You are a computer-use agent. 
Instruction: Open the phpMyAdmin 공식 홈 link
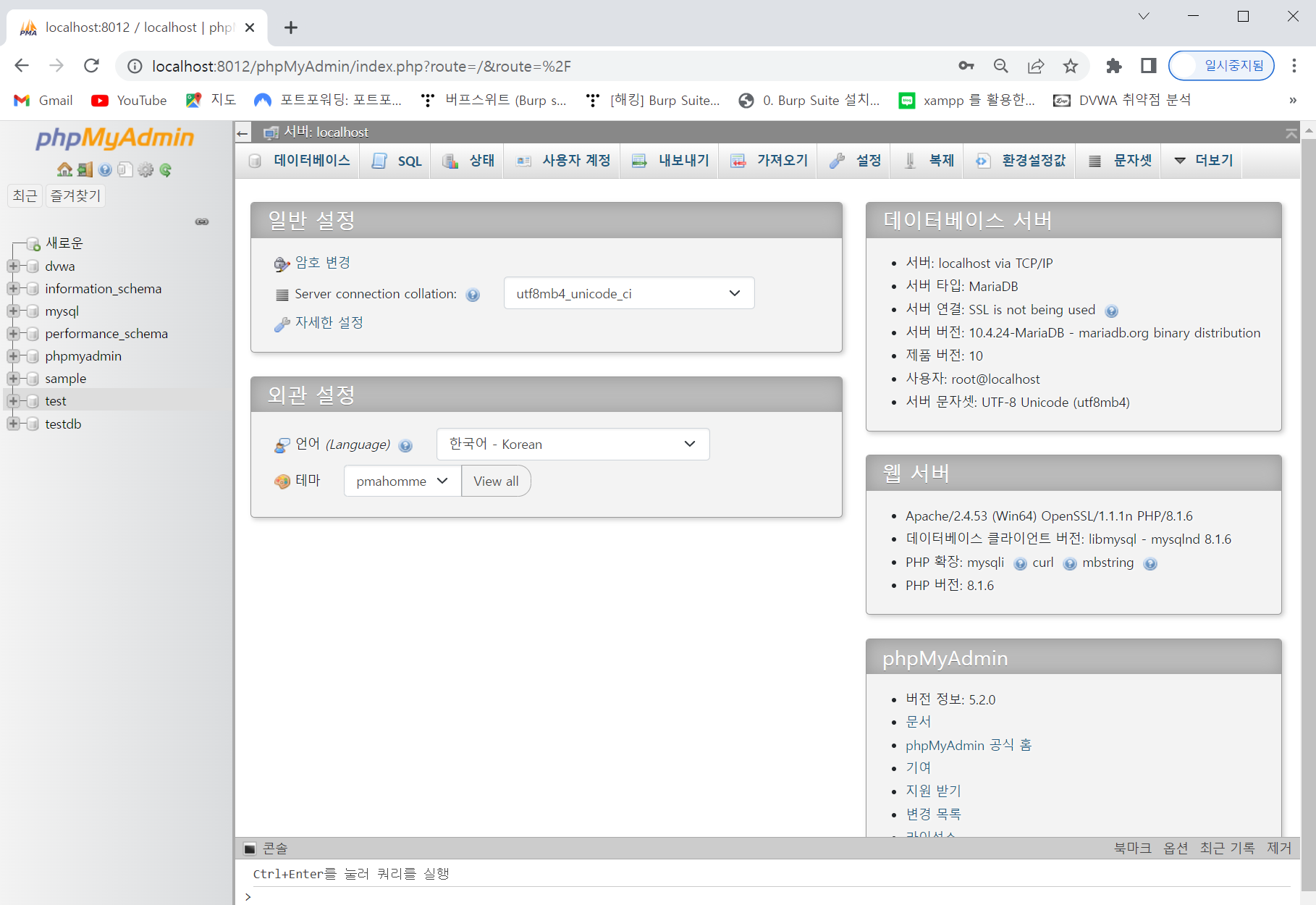tap(969, 746)
